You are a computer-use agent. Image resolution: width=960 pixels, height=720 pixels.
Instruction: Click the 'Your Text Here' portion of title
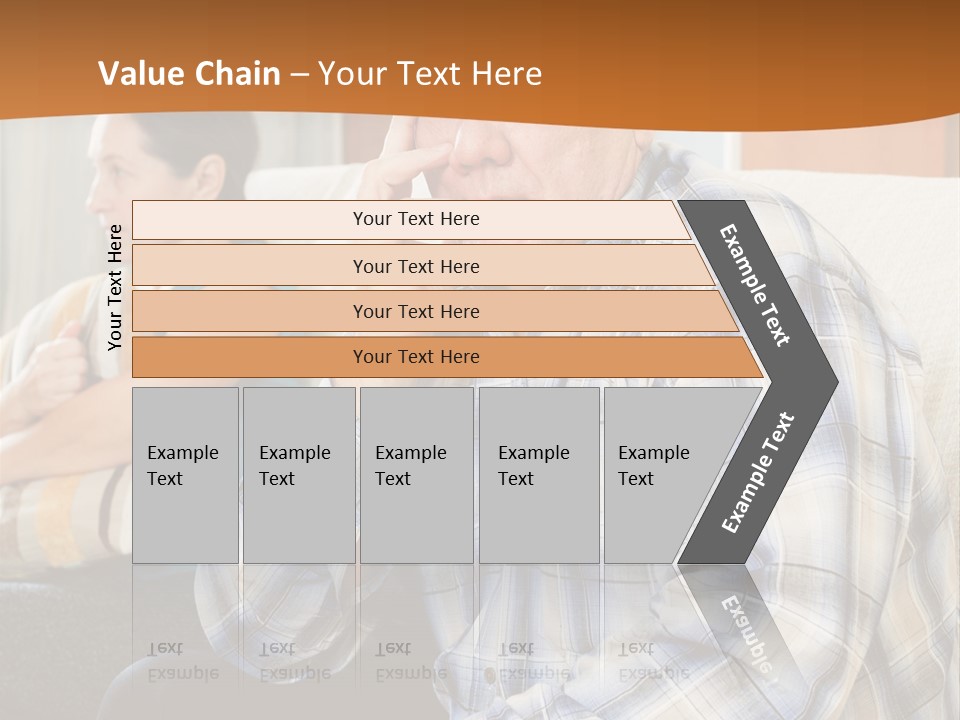pos(430,74)
